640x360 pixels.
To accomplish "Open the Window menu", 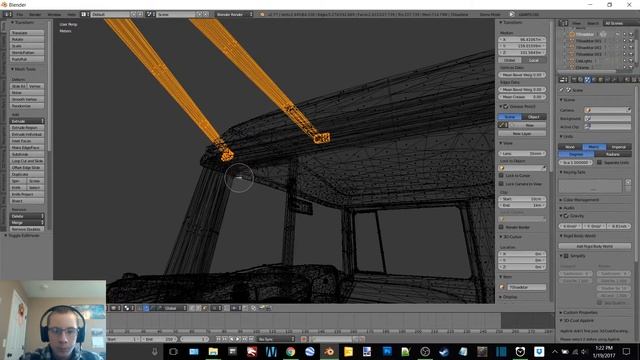I will pos(54,14).
